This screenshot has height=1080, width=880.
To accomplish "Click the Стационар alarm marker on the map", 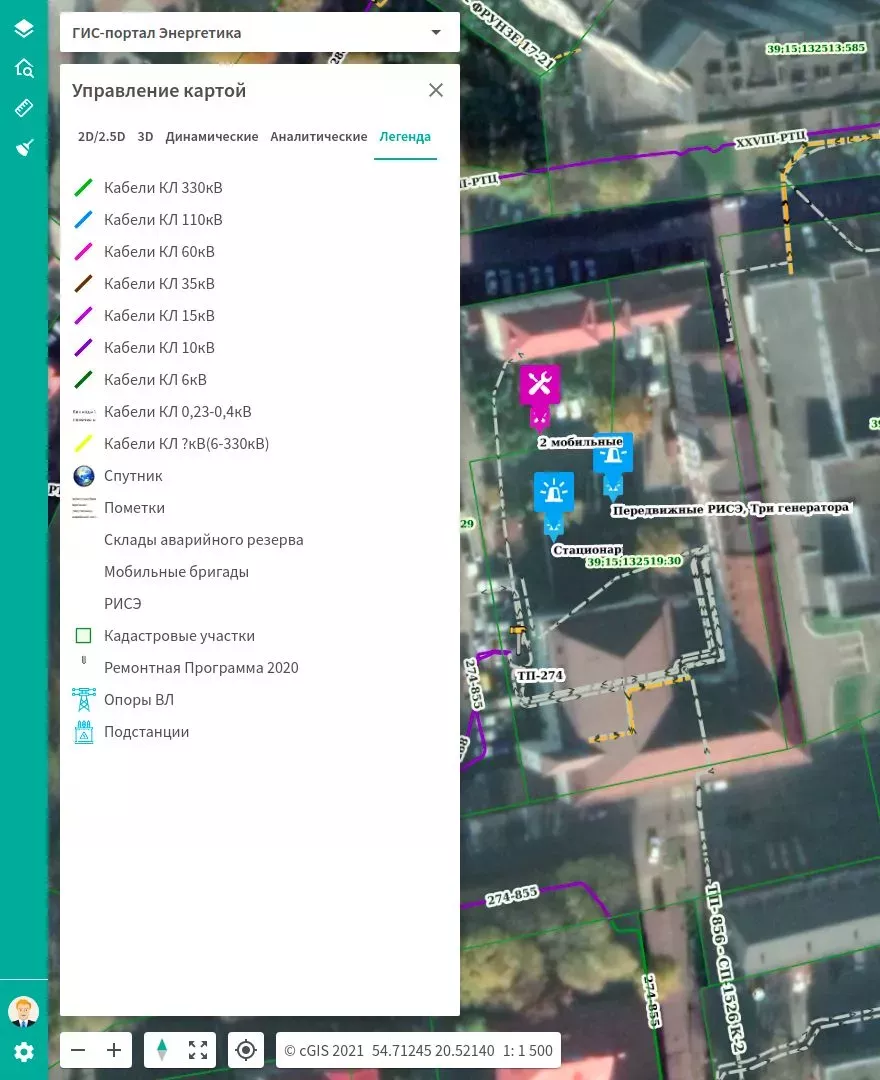I will point(553,495).
